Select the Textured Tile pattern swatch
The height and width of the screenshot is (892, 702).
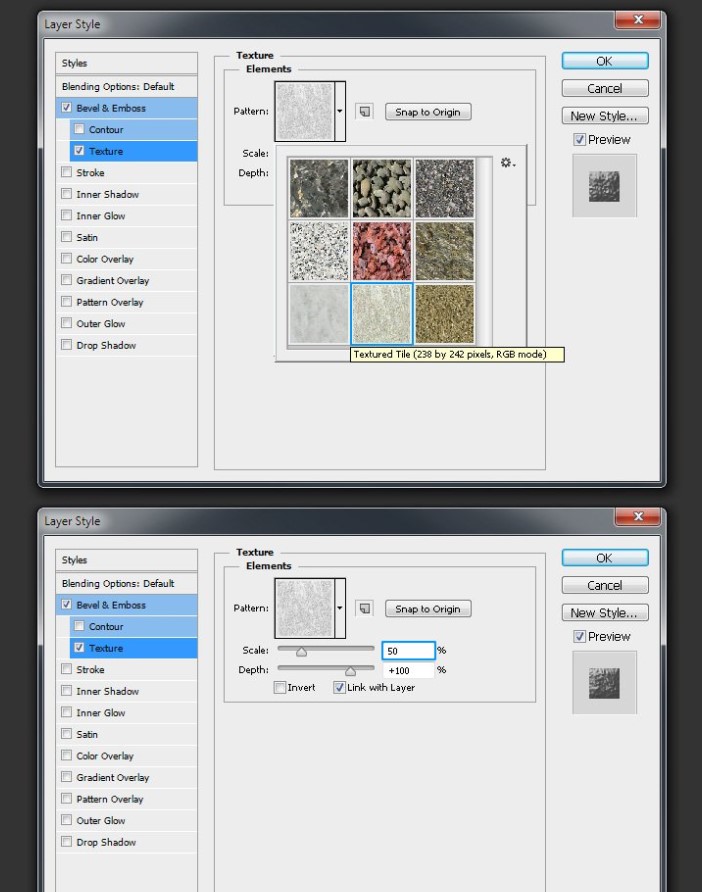point(381,313)
